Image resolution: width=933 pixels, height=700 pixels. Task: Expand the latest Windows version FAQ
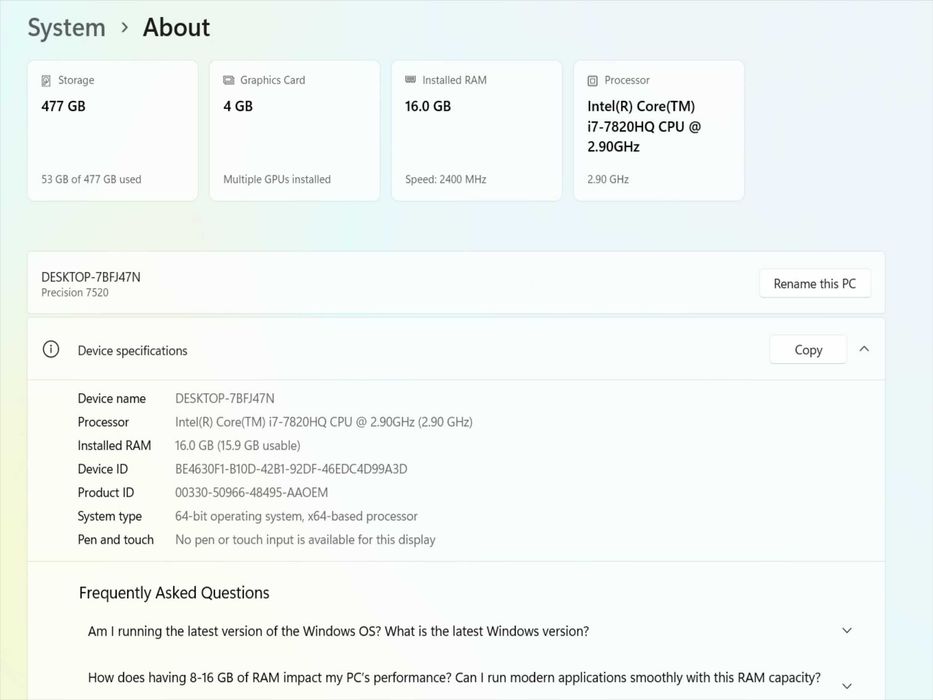point(847,630)
